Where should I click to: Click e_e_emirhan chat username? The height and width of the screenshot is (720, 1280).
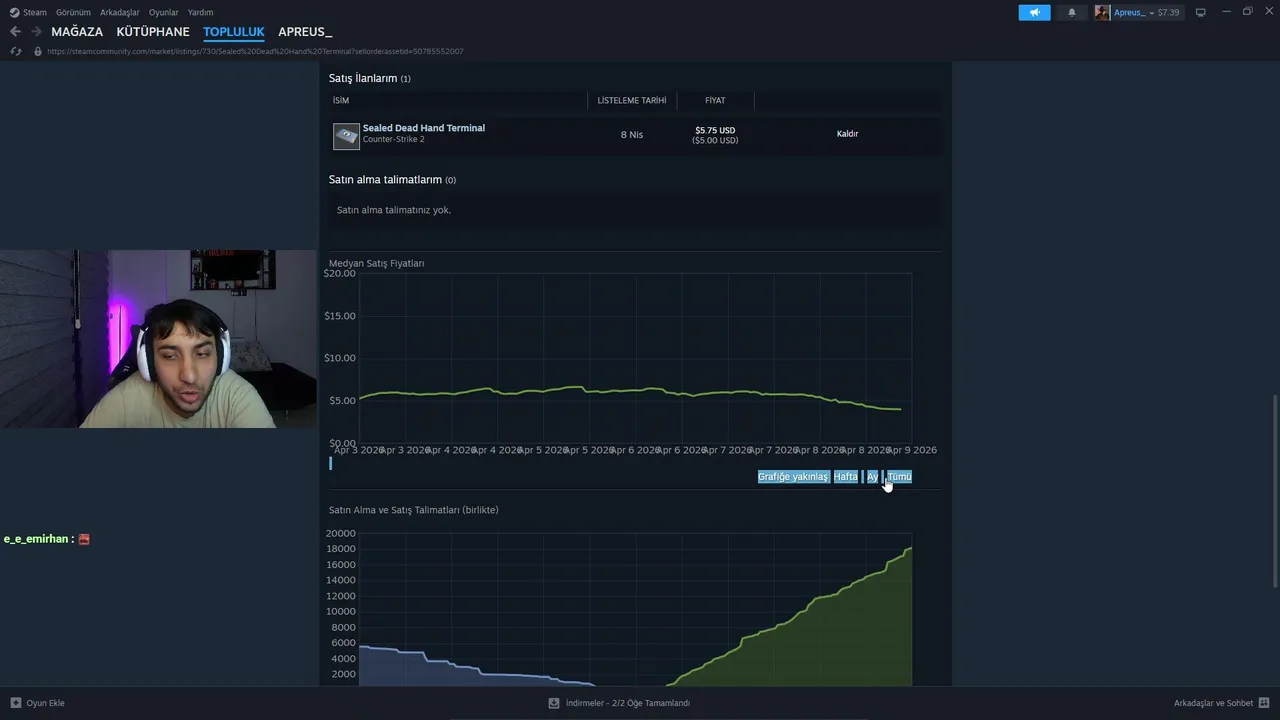click(x=35, y=539)
